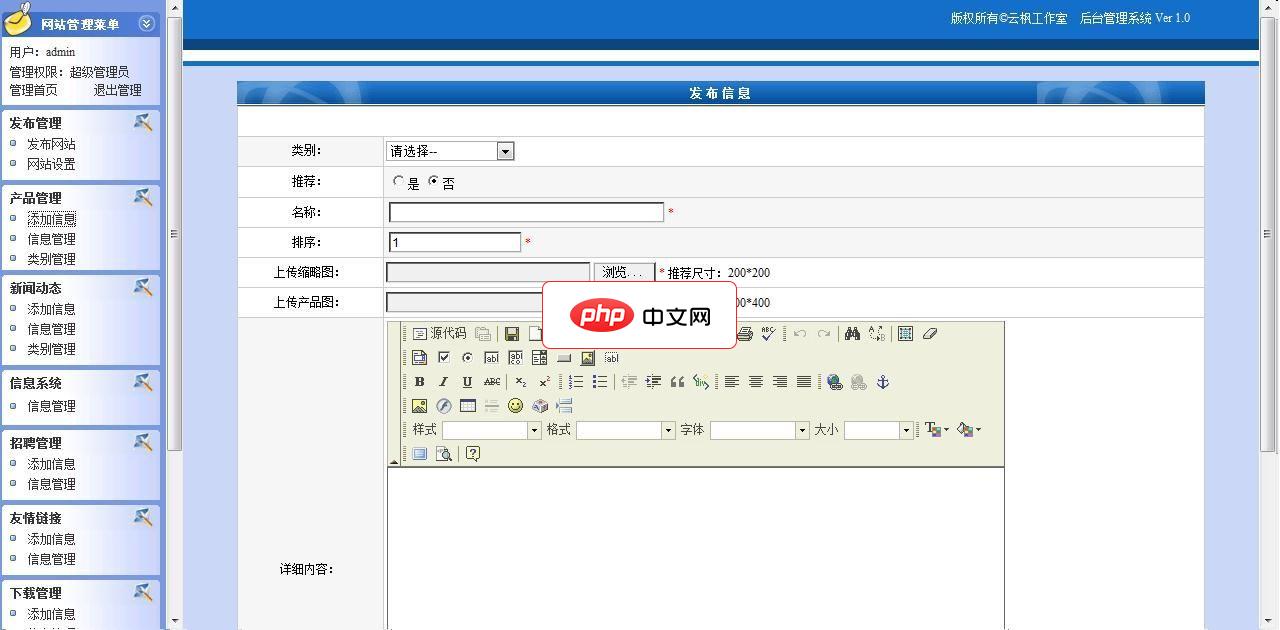Viewport: 1280px width, 630px height.
Task: Collapse the 网站管理菜单 panel via chevron
Action: [x=146, y=21]
